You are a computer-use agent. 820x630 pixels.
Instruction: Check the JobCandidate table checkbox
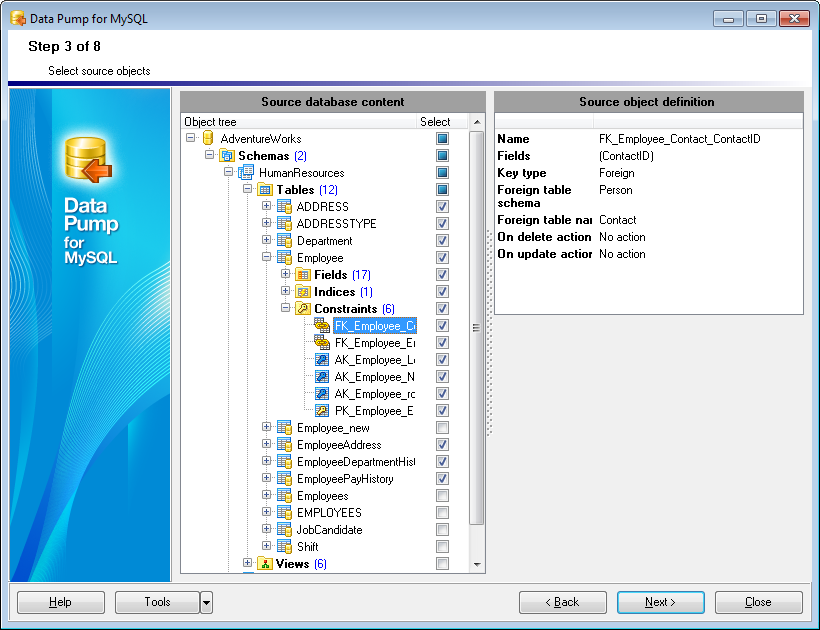(442, 530)
